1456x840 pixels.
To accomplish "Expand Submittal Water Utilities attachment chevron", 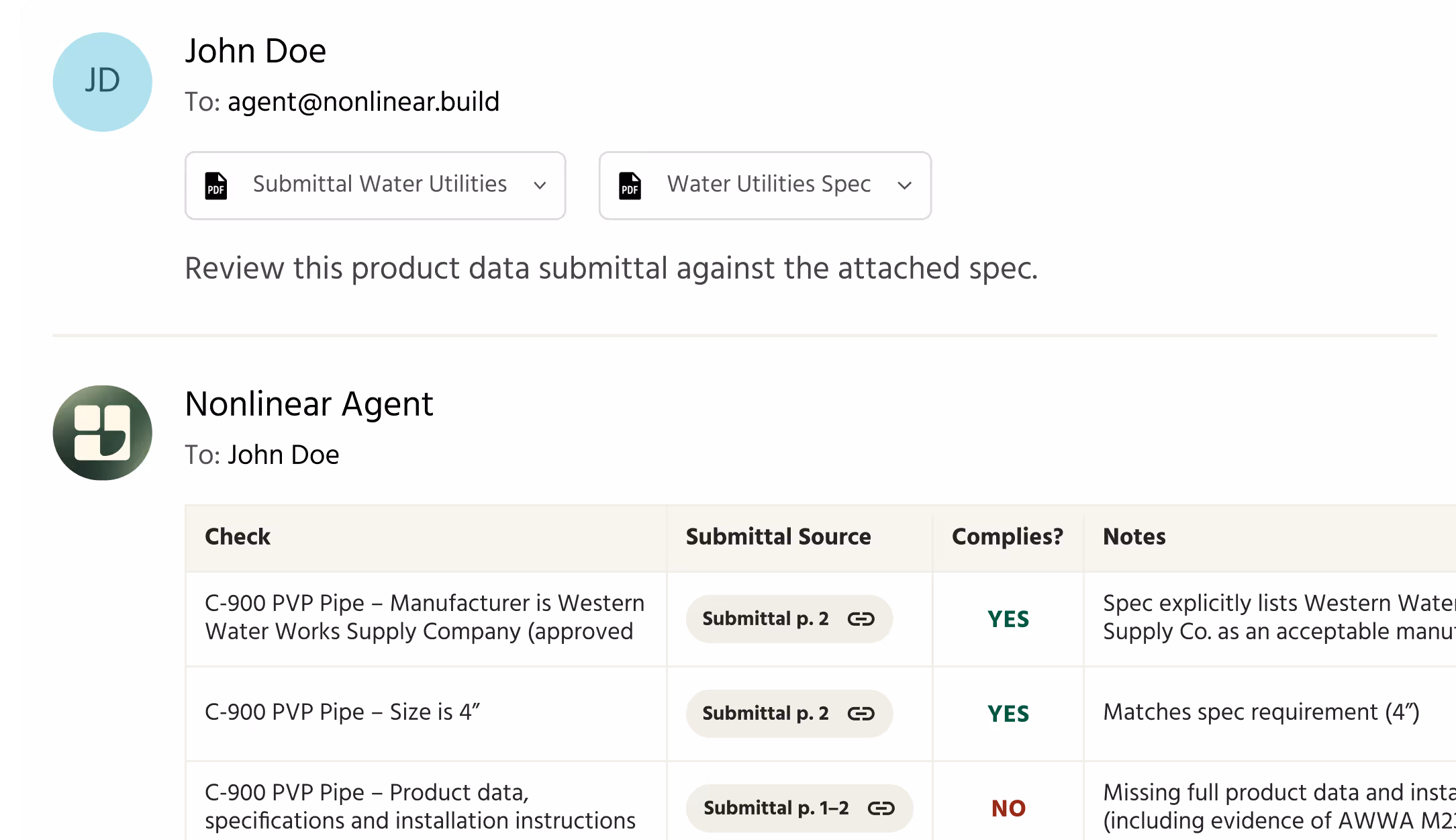I will [540, 186].
